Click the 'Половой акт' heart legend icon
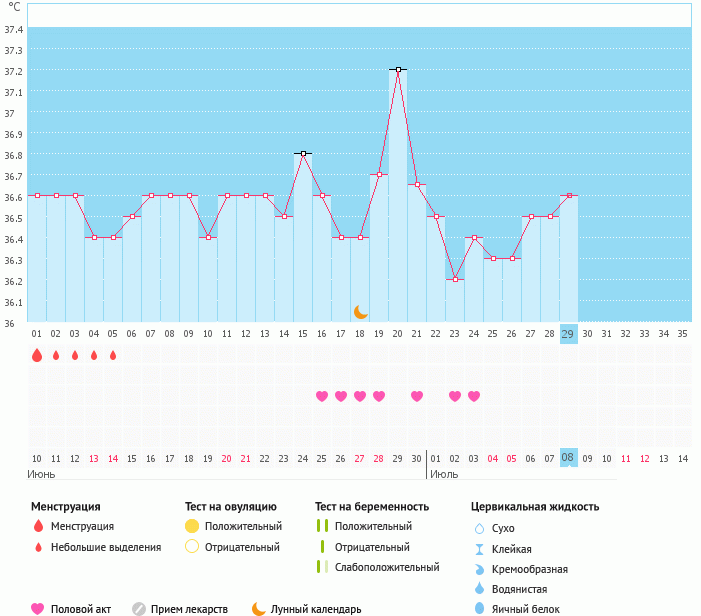This screenshot has width=701, height=616. [x=38, y=608]
